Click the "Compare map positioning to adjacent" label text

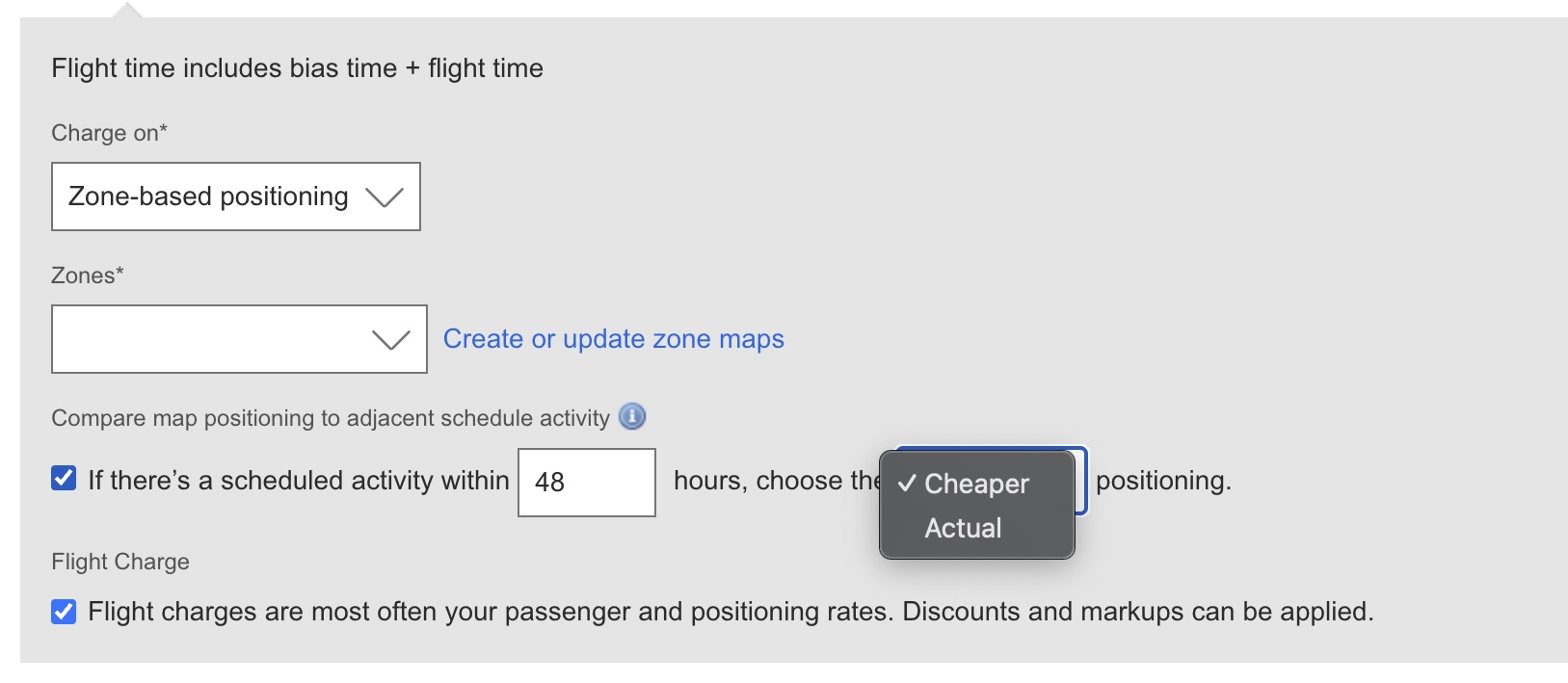pyautogui.click(x=330, y=418)
